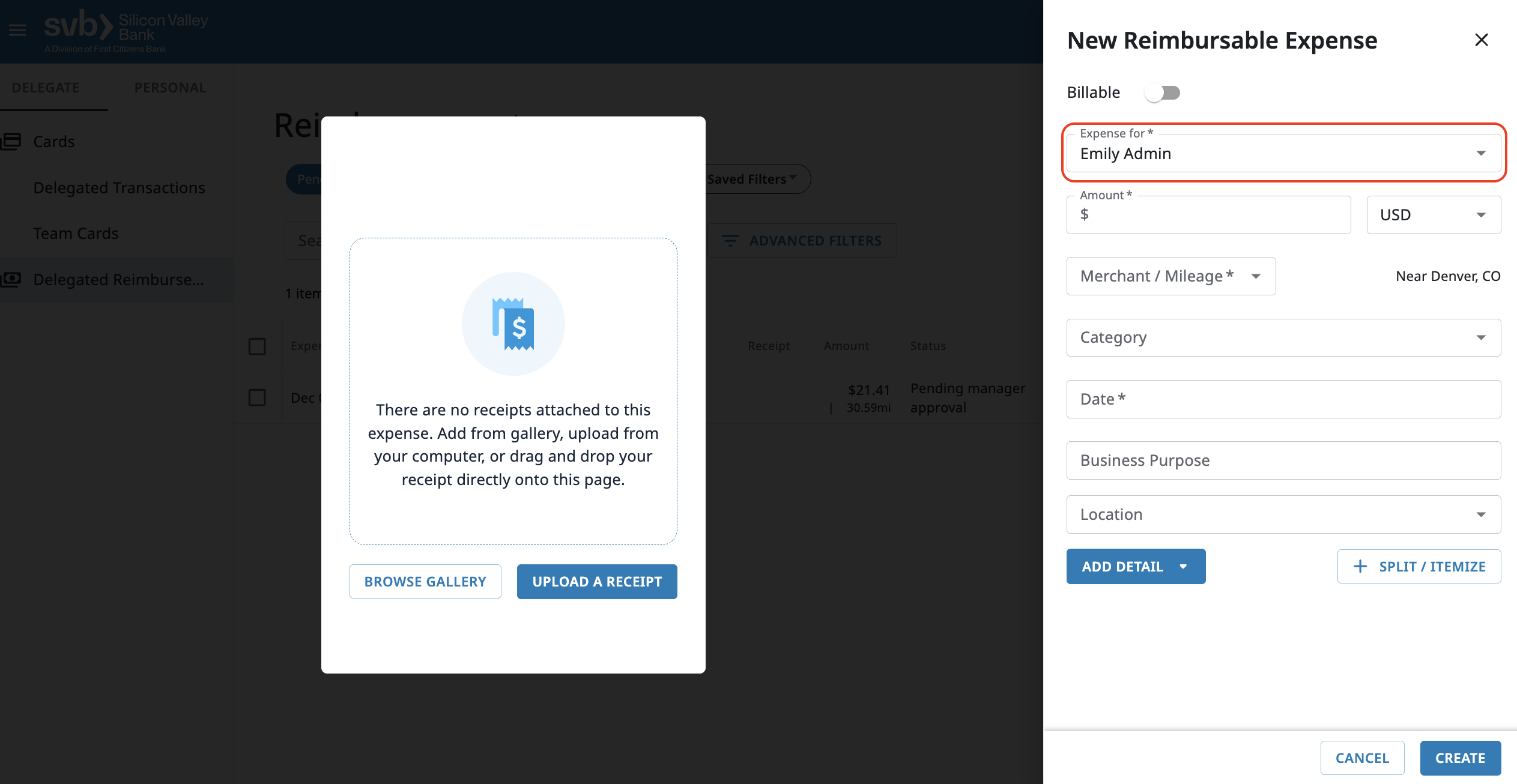
Task: Check the select-all header checkbox
Action: 257,346
